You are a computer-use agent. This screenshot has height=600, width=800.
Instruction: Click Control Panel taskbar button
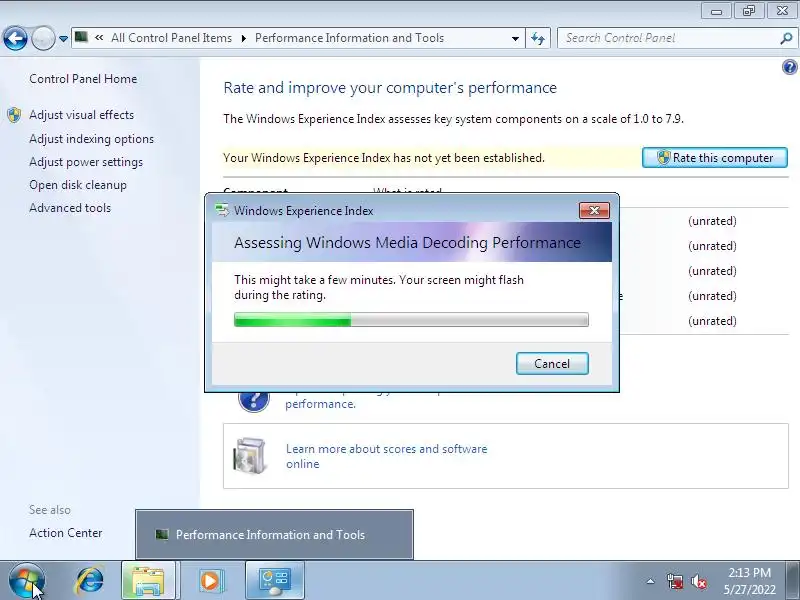pos(274,581)
